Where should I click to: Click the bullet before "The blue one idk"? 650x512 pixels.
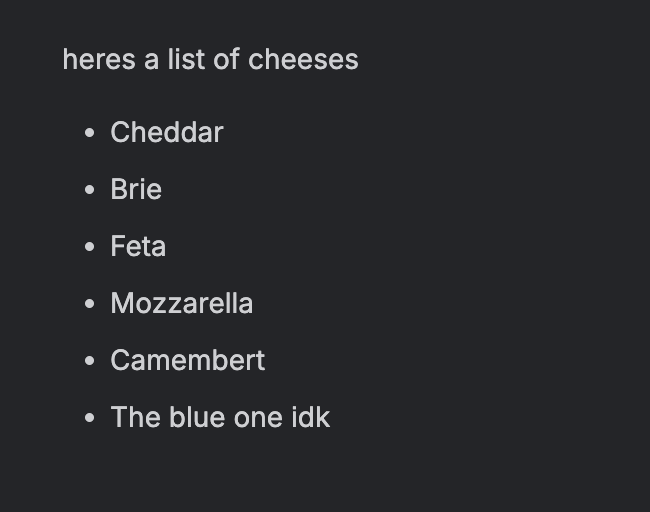tap(90, 418)
